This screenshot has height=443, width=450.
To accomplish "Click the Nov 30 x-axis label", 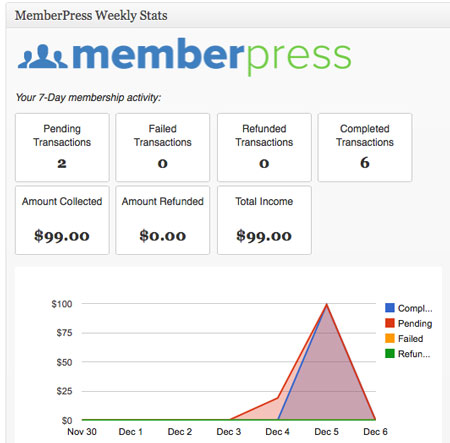I will (82, 432).
